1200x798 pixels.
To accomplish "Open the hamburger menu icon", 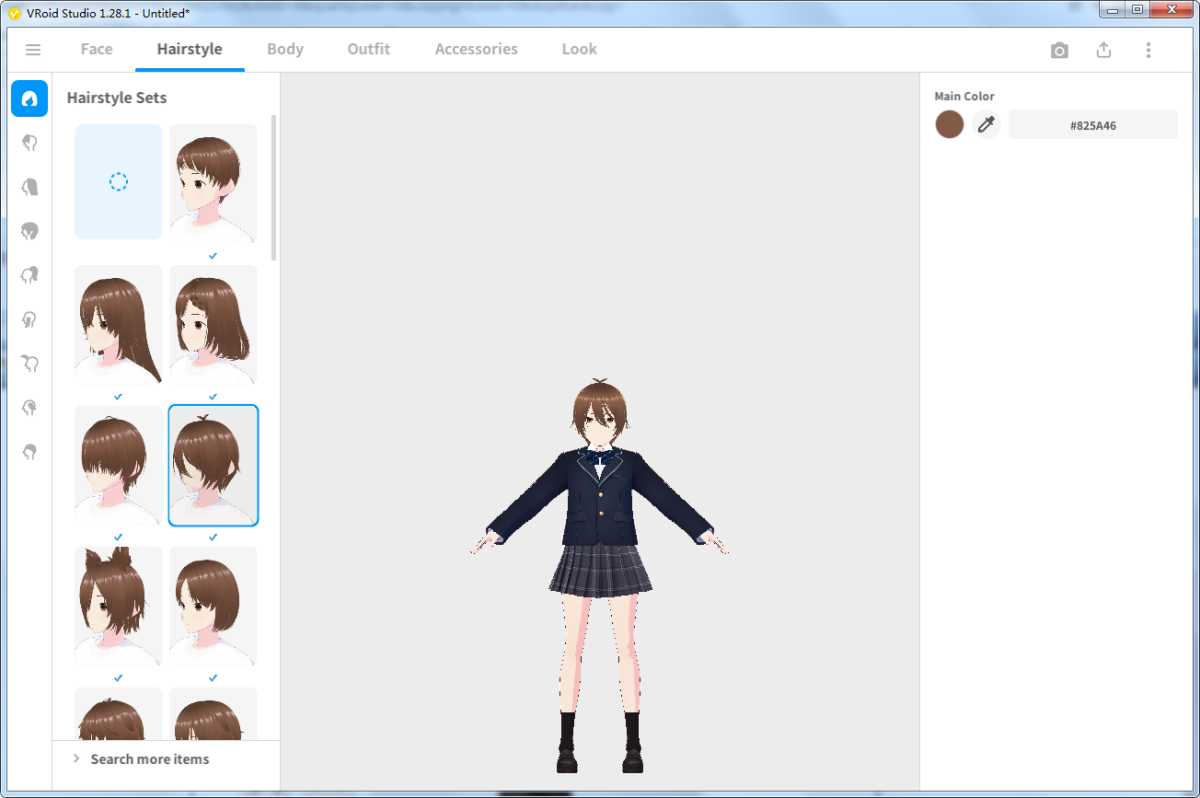I will [x=33, y=48].
